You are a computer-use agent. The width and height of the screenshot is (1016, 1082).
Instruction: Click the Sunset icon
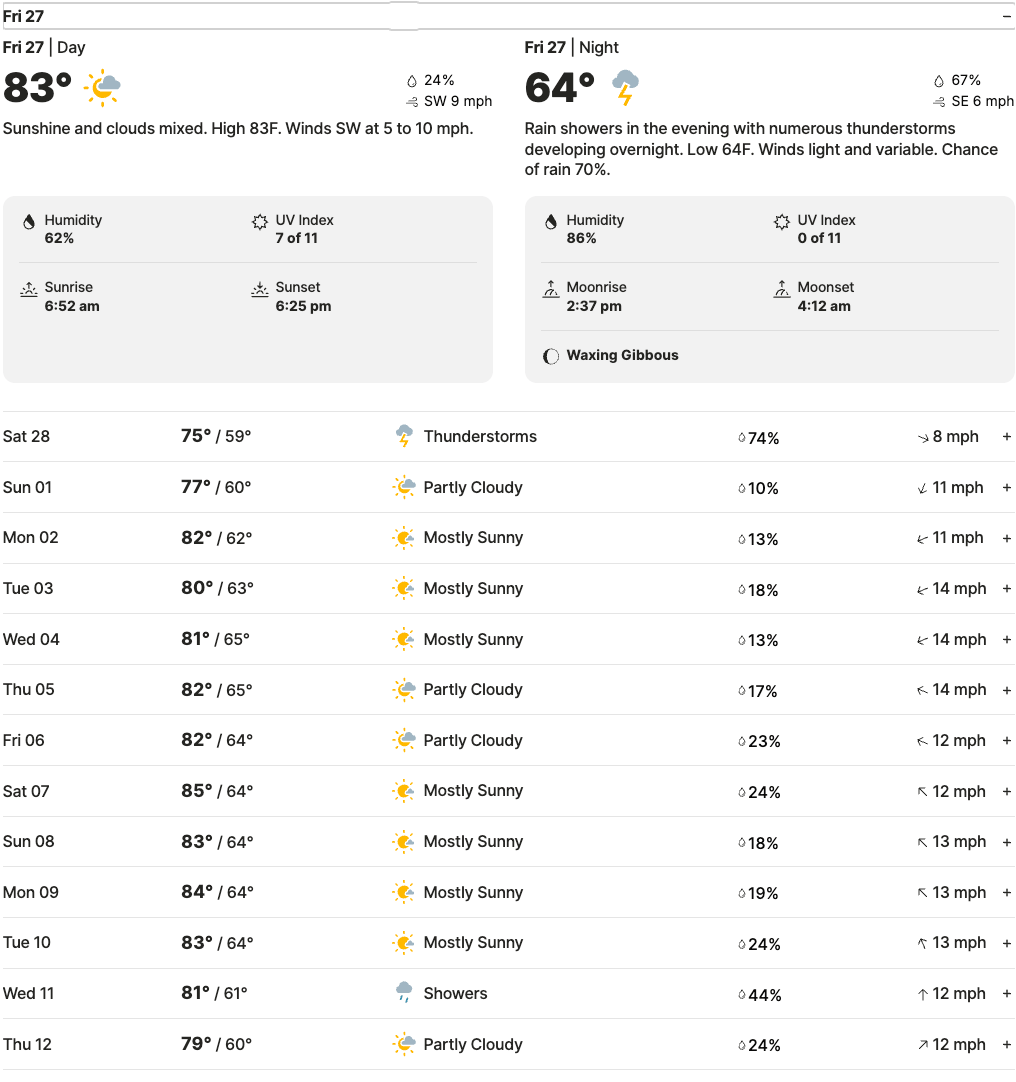tap(260, 289)
